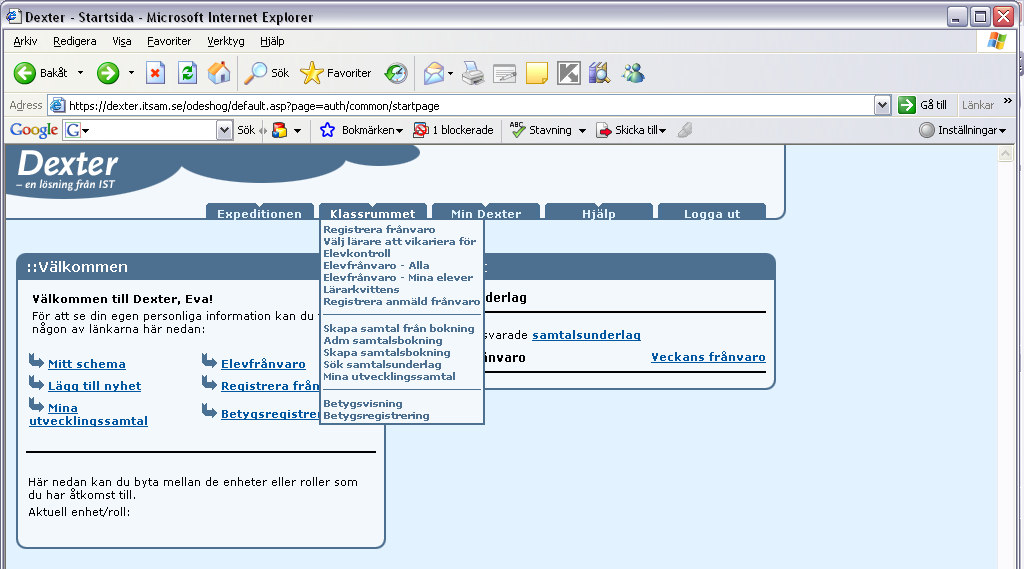Expand Länkar toolbar chevron

(1008, 101)
